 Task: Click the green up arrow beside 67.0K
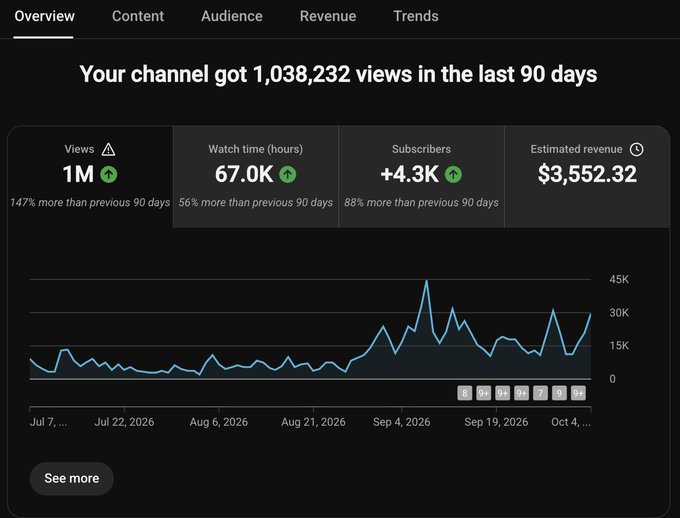(x=288, y=174)
